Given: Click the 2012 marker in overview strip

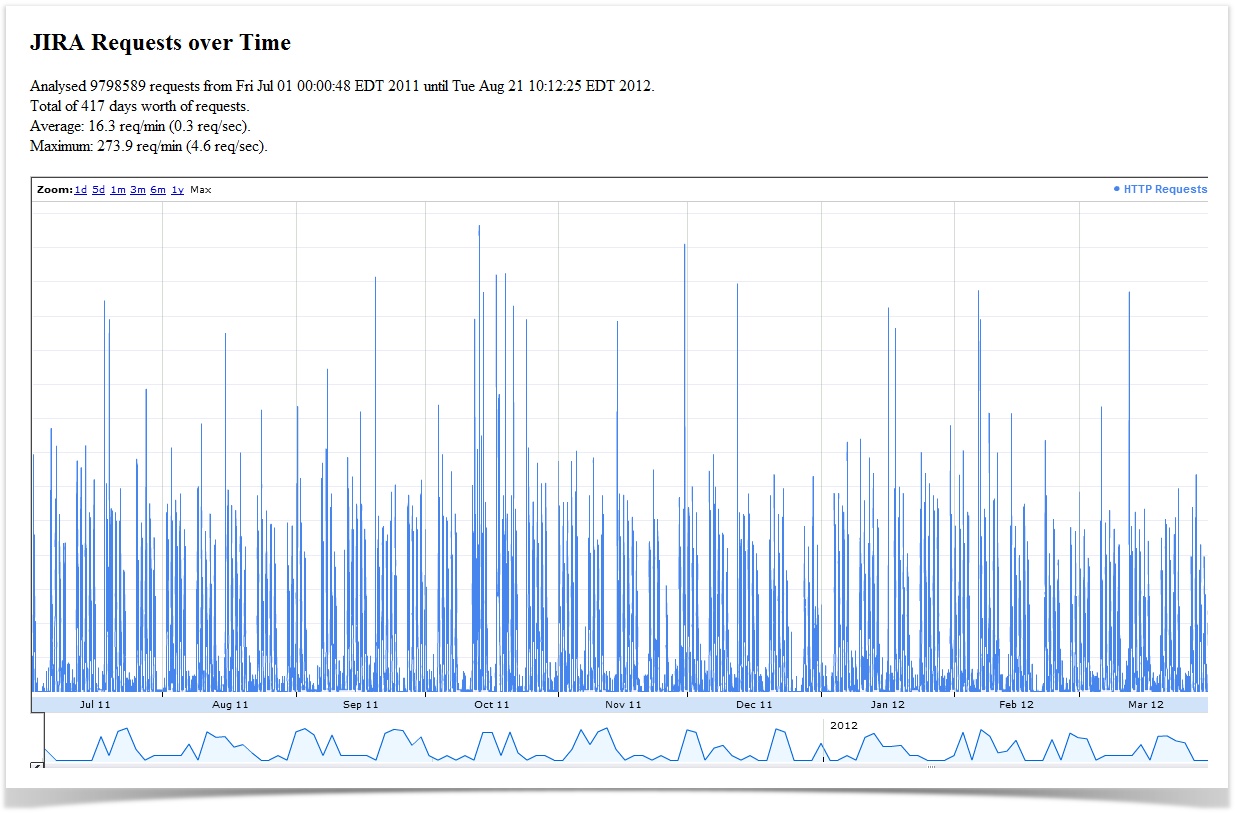Looking at the screenshot, I should tap(844, 725).
